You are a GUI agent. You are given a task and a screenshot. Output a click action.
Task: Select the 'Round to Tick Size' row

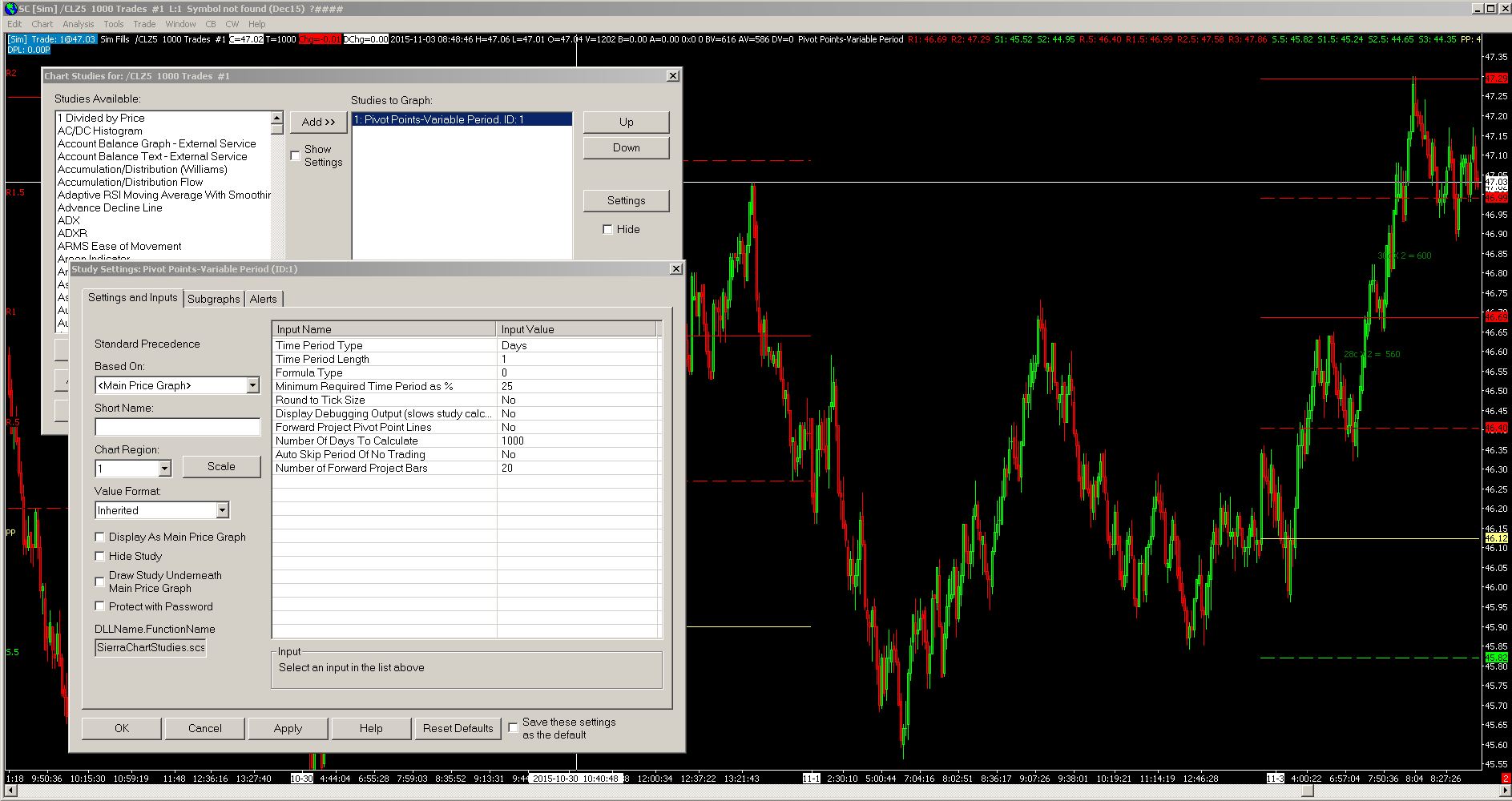(x=466, y=400)
